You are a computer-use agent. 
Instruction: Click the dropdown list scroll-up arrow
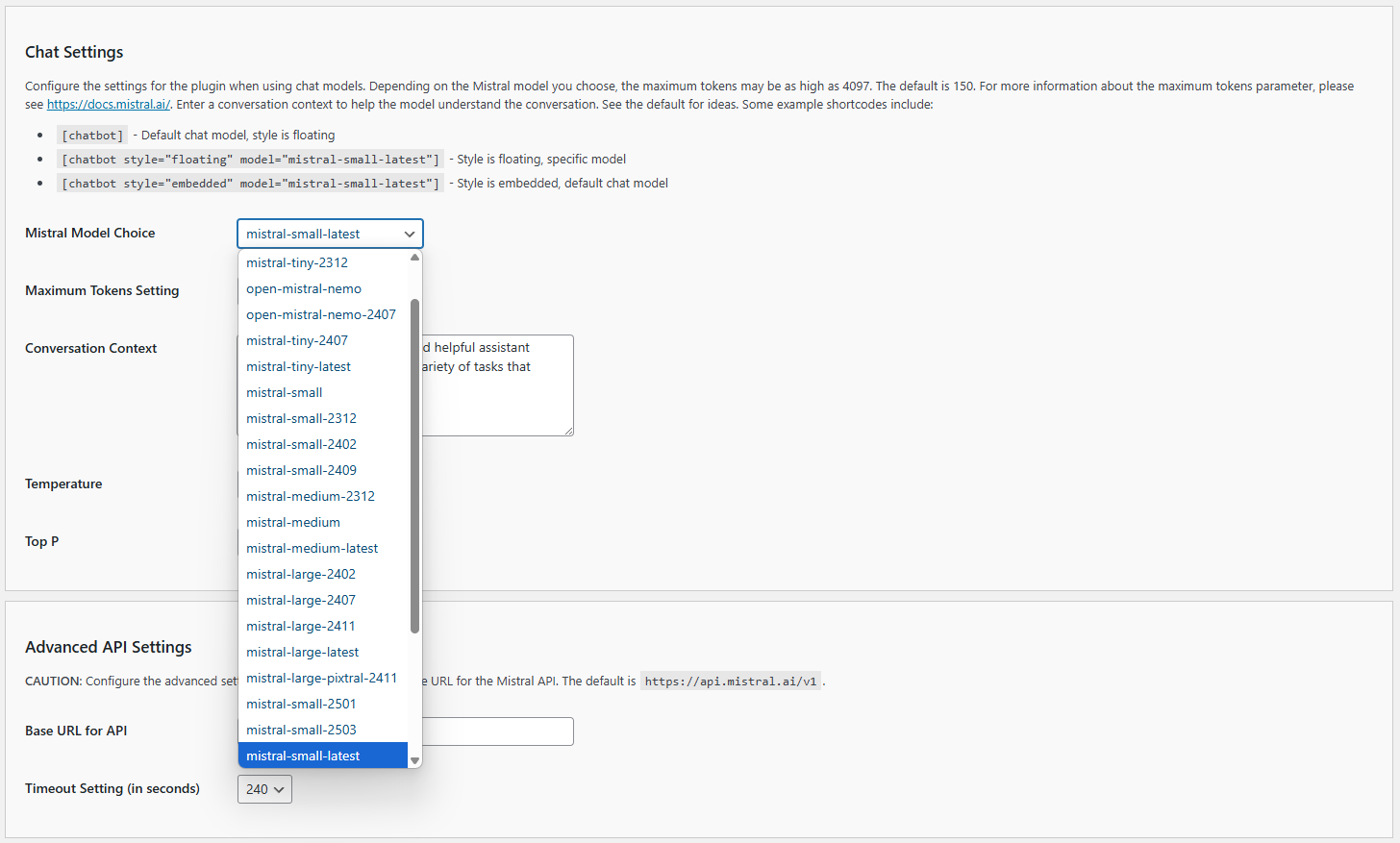pos(415,258)
